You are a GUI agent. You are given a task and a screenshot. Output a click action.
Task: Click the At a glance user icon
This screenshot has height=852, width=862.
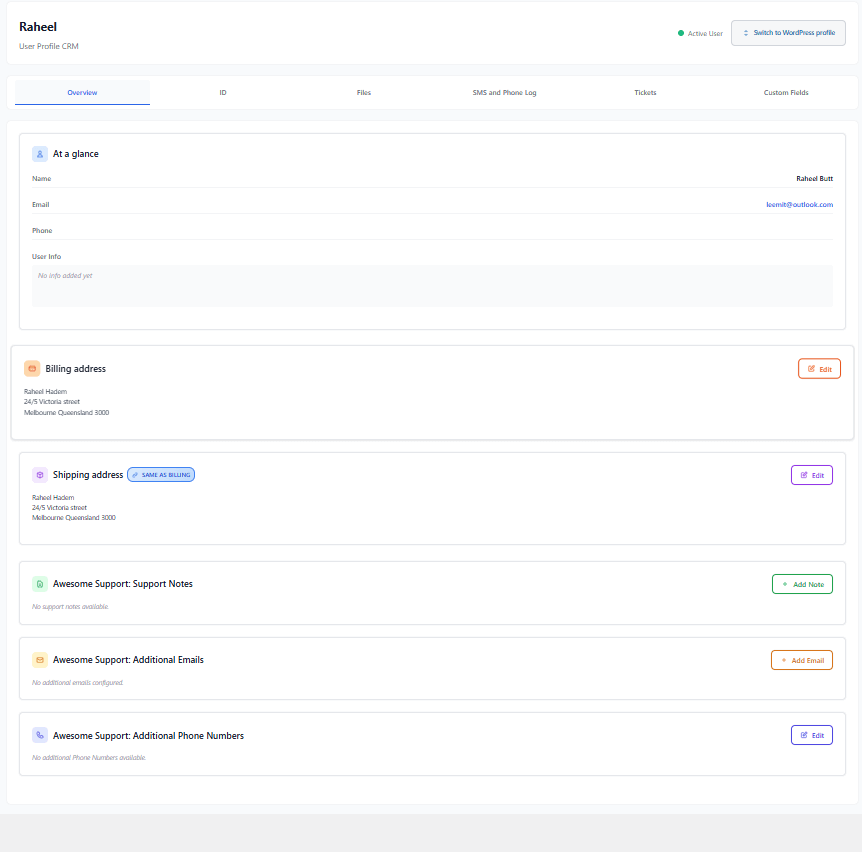(40, 154)
